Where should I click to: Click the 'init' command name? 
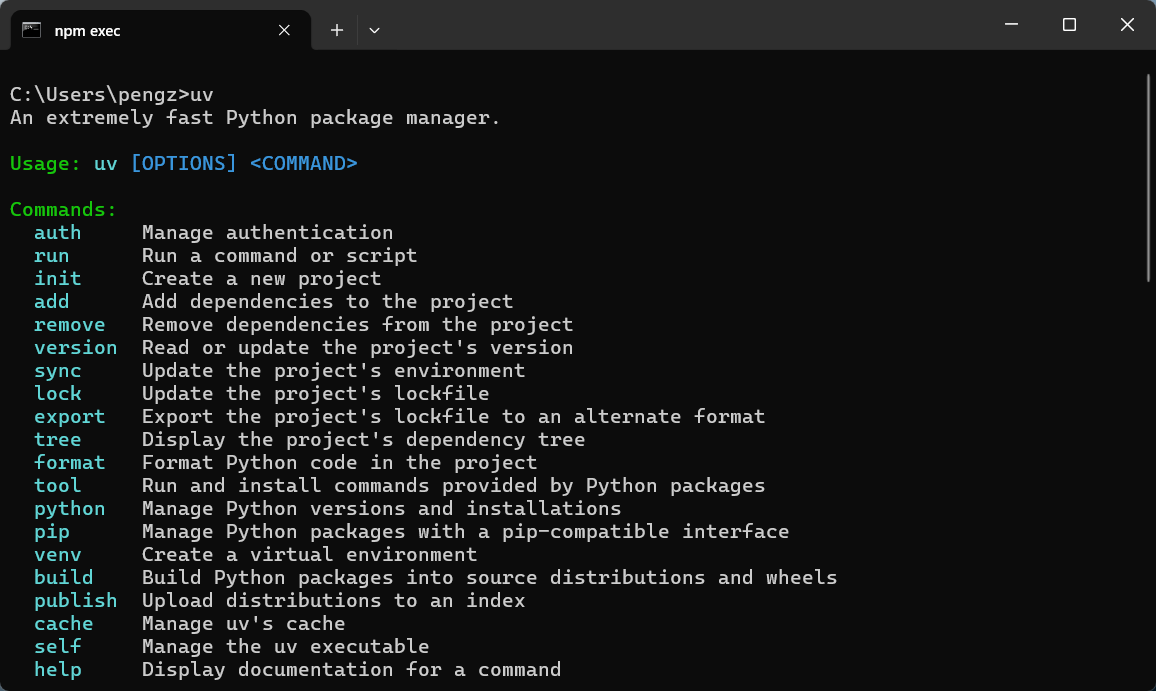[x=58, y=279]
